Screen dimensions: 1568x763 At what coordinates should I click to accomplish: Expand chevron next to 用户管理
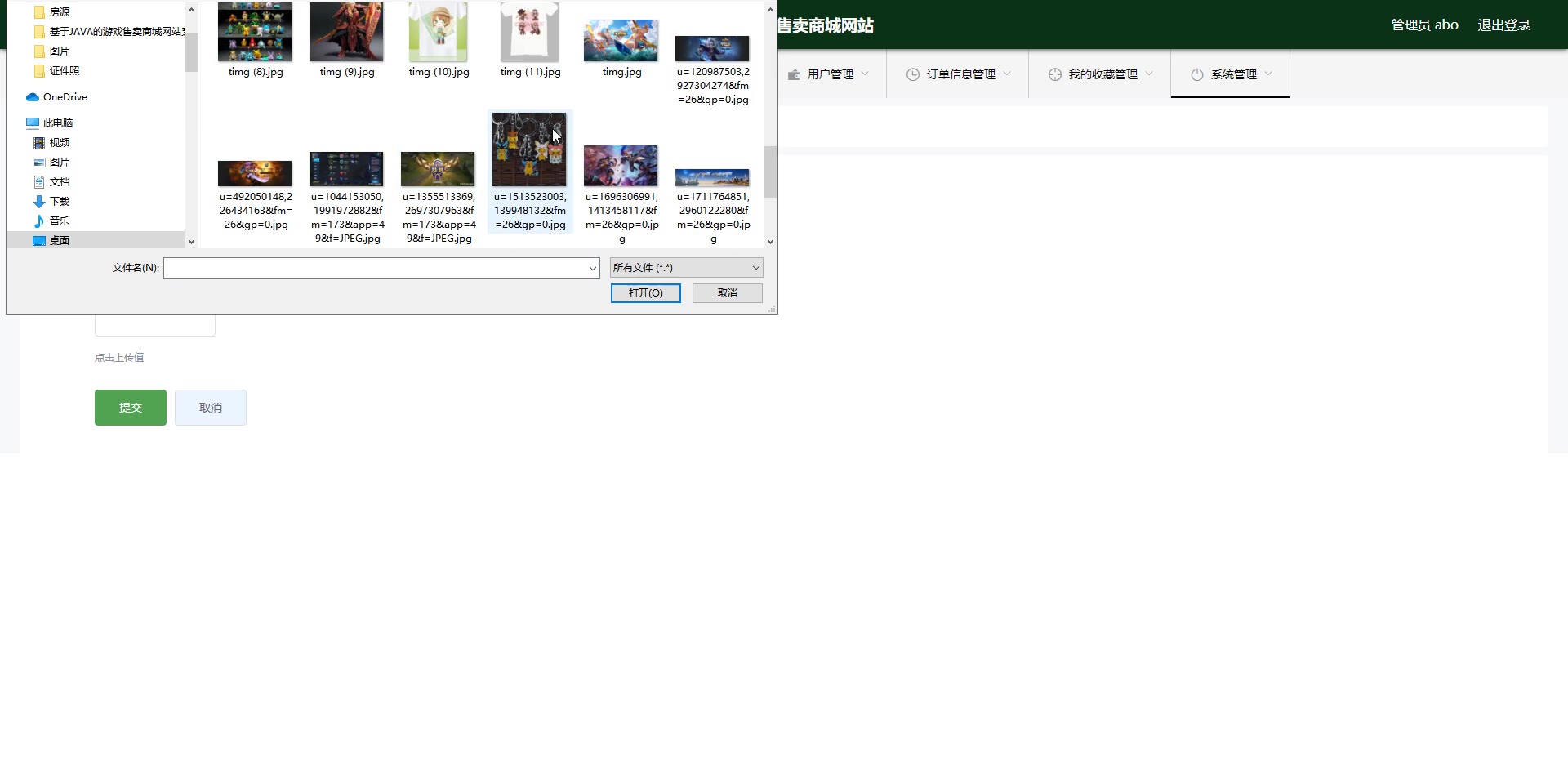tap(865, 74)
